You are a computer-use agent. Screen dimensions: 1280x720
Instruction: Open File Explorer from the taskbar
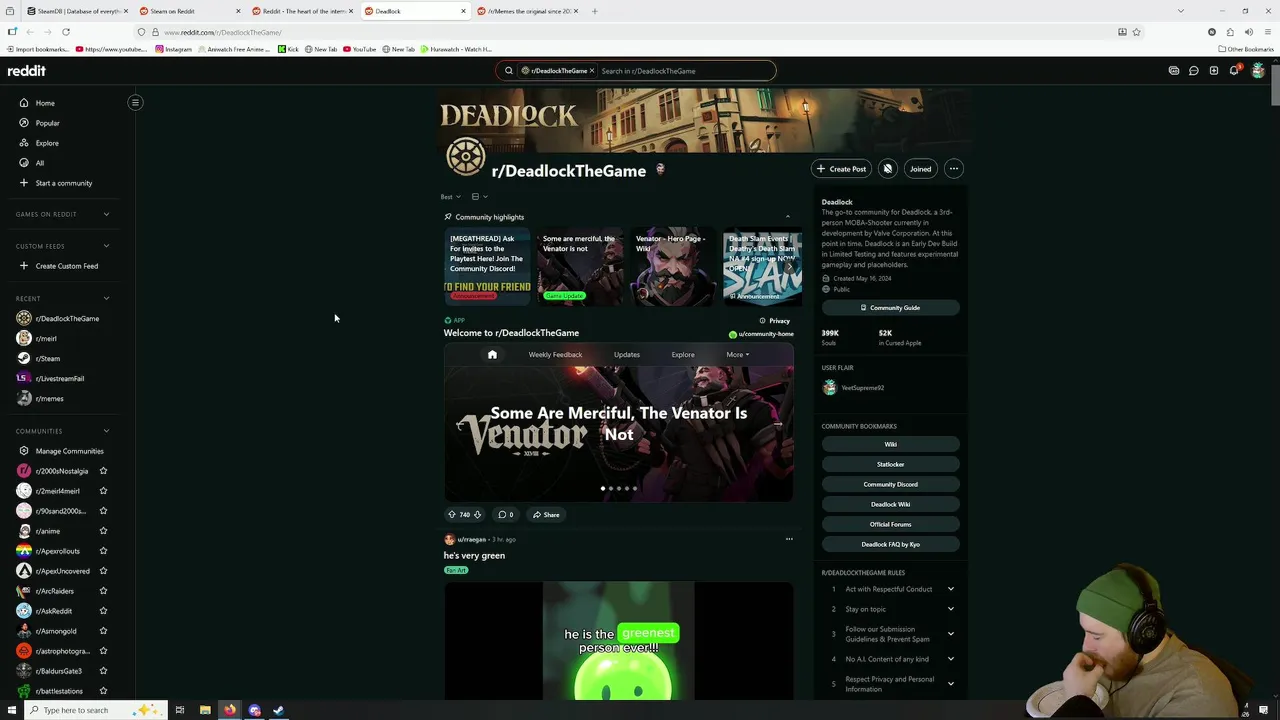pyautogui.click(x=205, y=710)
